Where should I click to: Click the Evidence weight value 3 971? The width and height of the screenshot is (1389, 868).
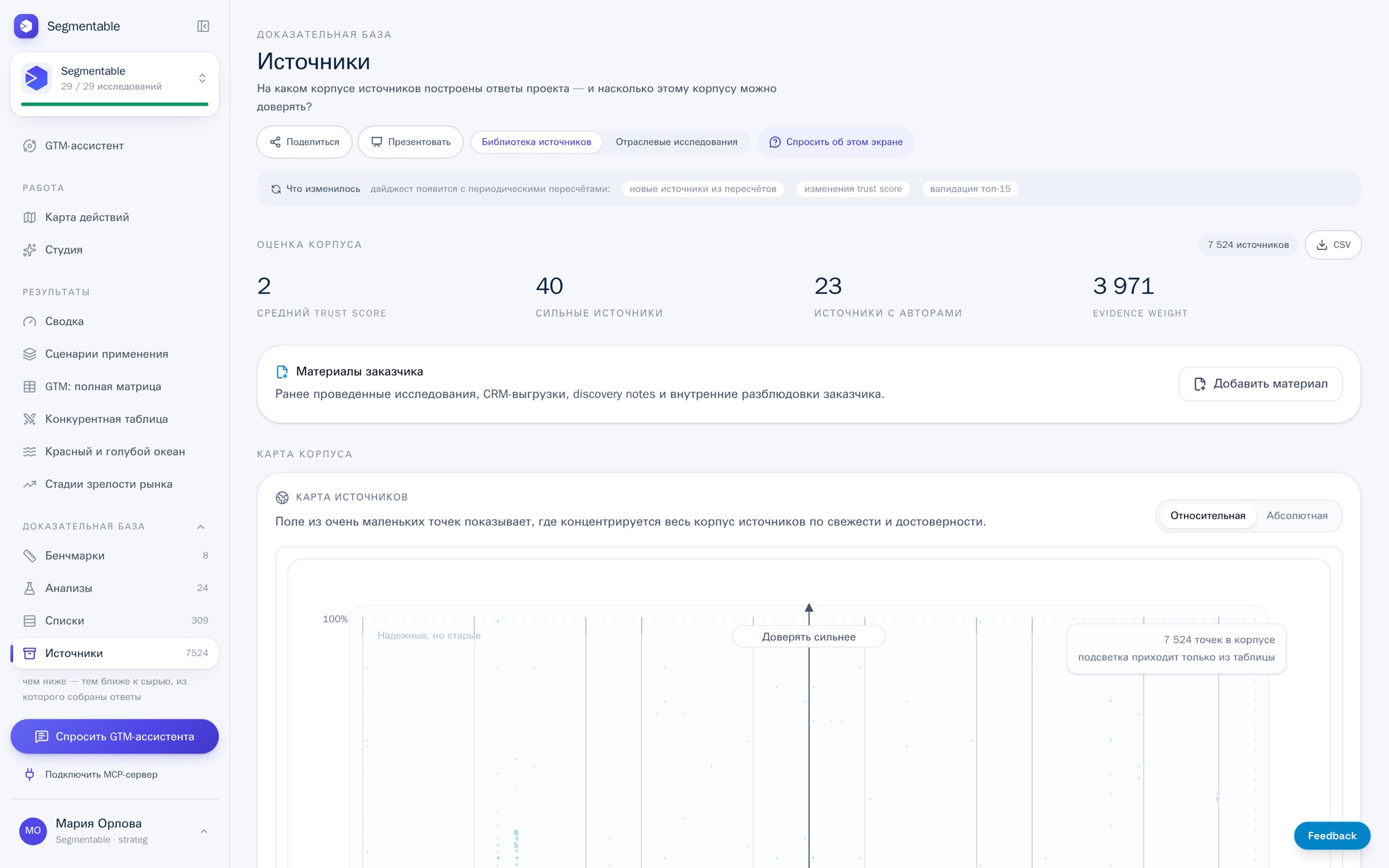click(x=1123, y=286)
